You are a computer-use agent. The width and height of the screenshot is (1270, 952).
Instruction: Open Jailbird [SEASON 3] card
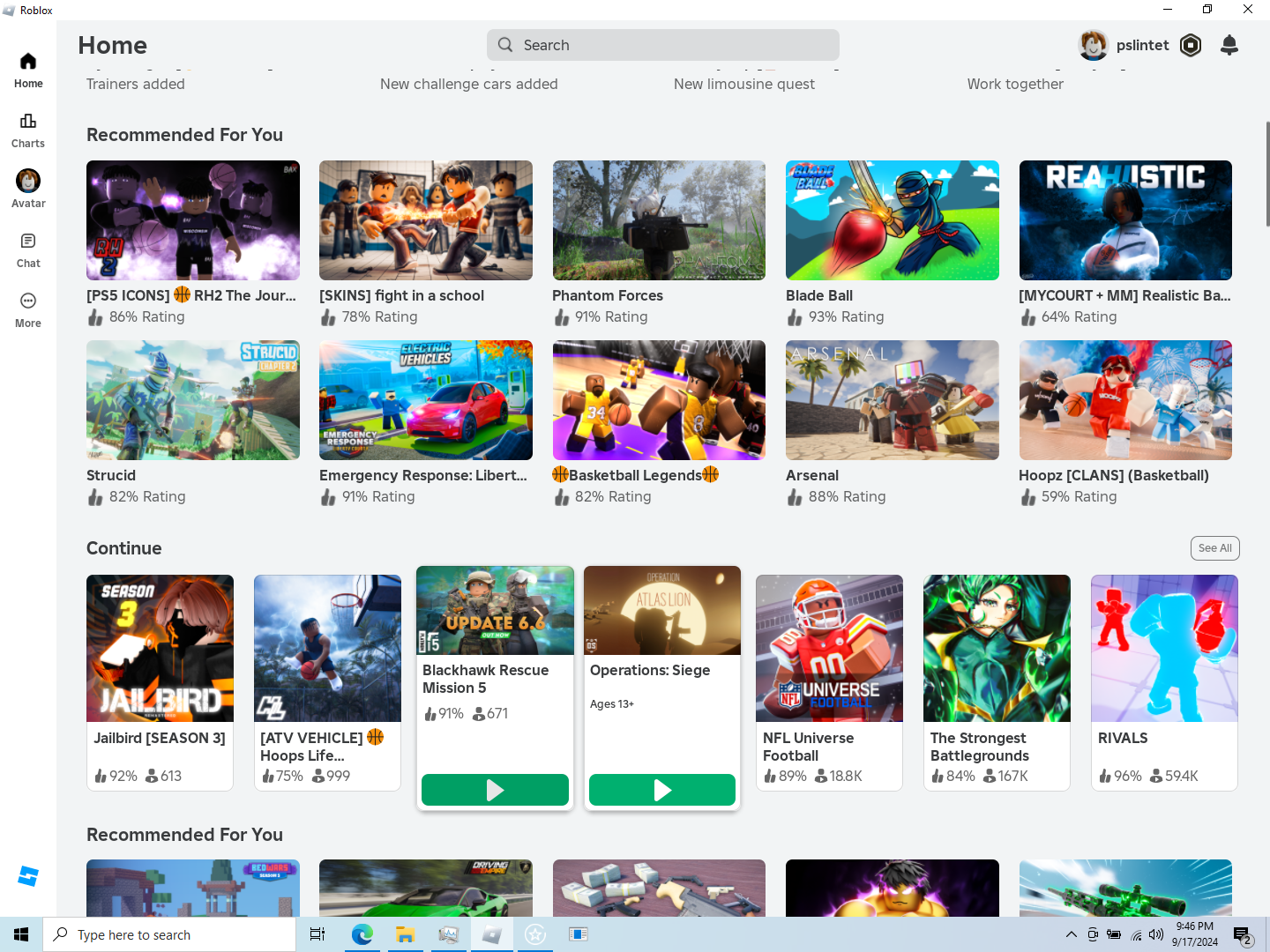[x=160, y=682]
